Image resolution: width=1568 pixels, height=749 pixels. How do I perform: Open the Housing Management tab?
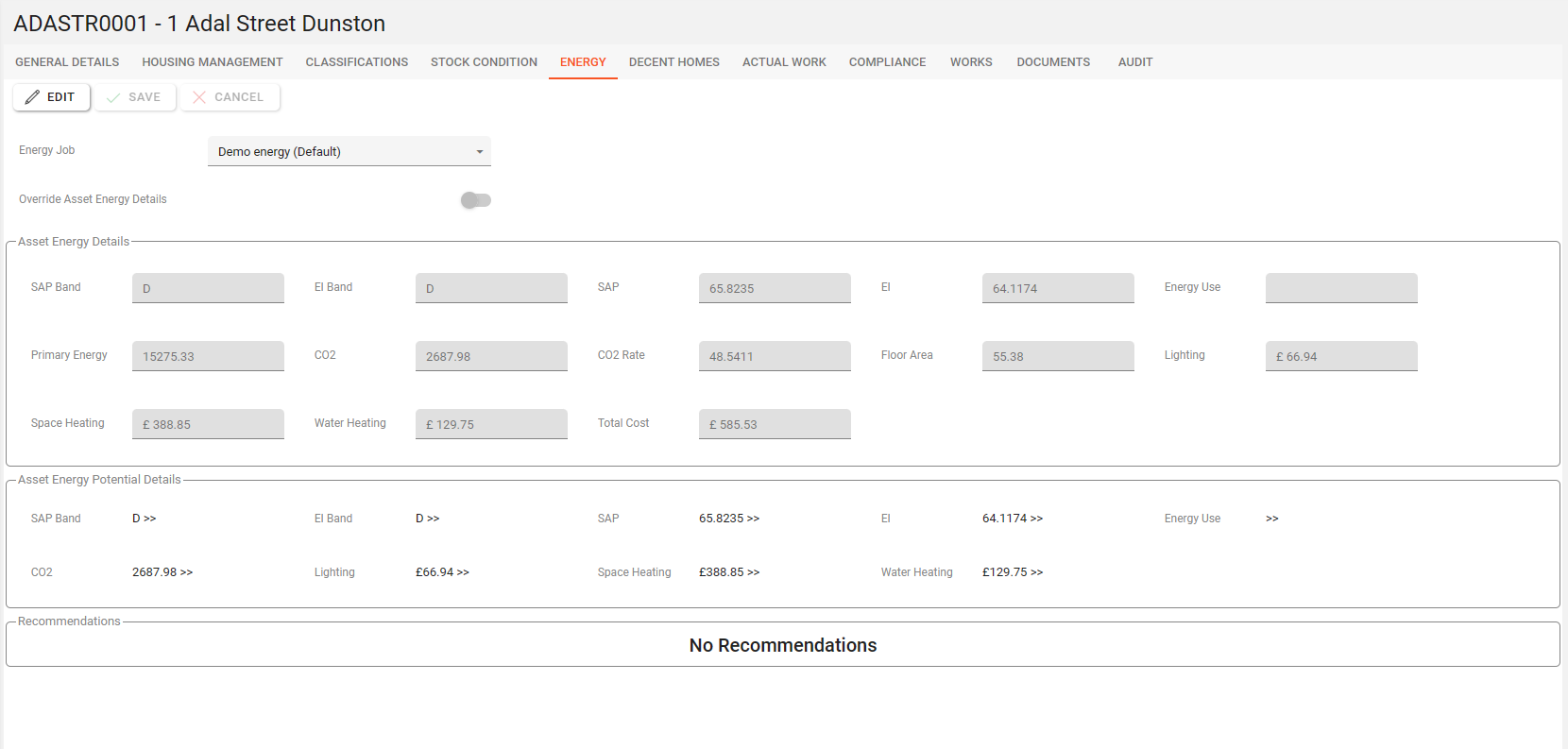[x=213, y=62]
